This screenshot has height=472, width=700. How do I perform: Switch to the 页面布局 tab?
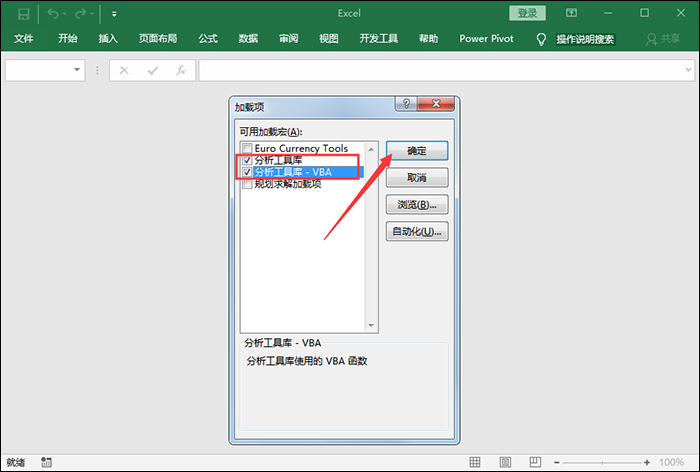coord(158,39)
